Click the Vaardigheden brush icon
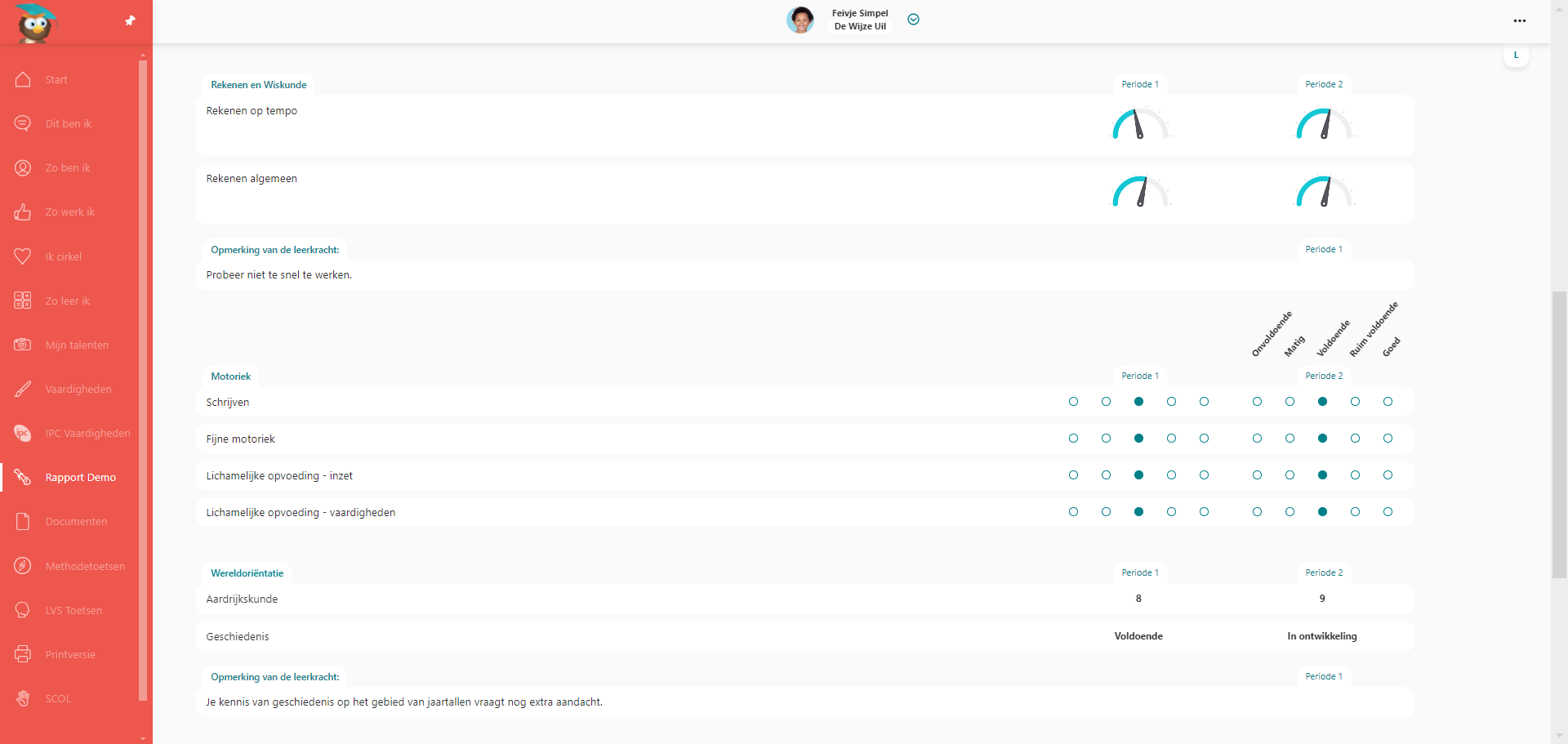This screenshot has width=1568, height=744. (23, 389)
